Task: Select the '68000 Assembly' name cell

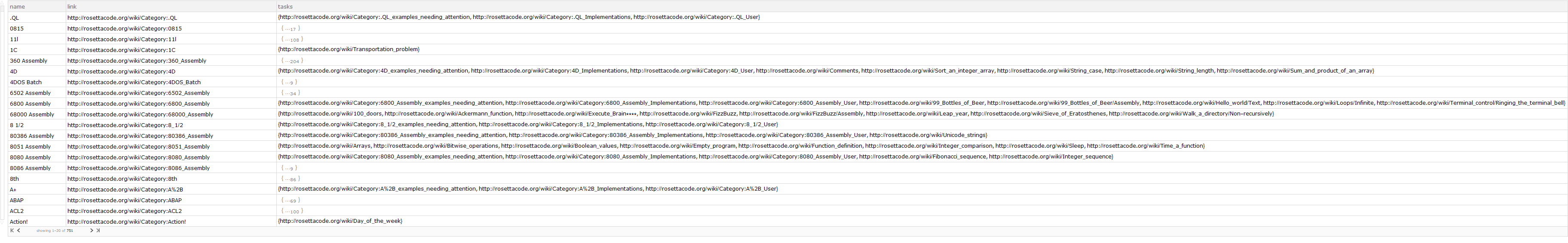Action: click(37, 114)
